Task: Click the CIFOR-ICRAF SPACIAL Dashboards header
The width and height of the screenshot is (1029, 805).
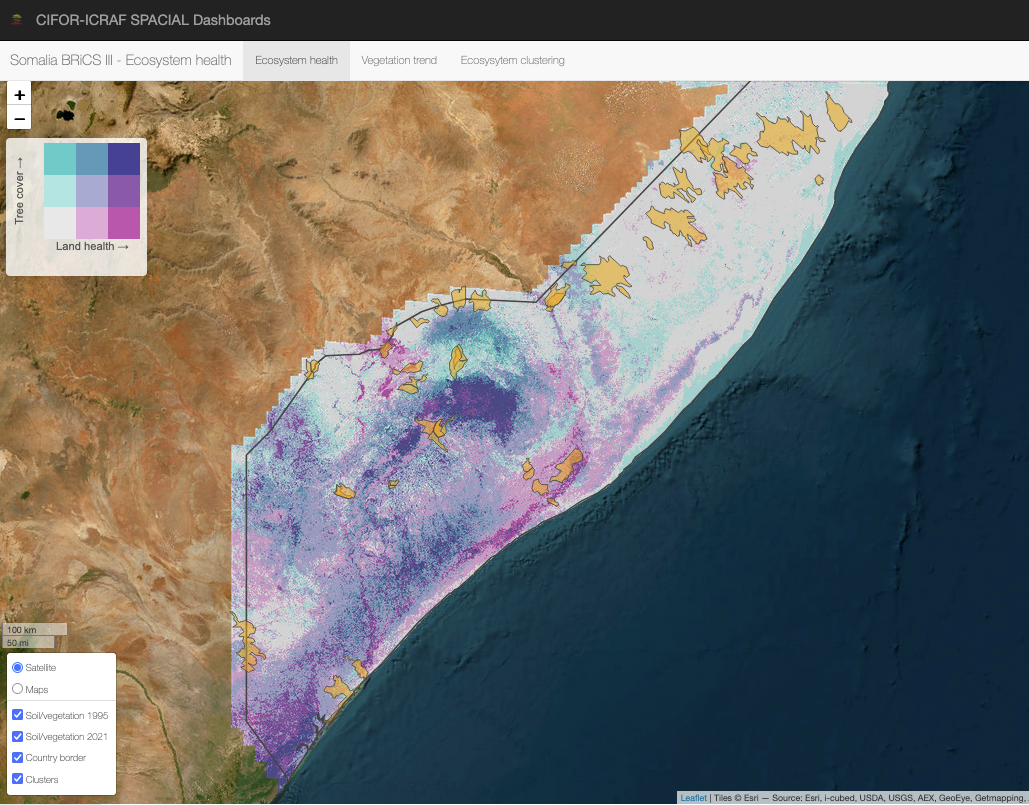Action: (153, 20)
